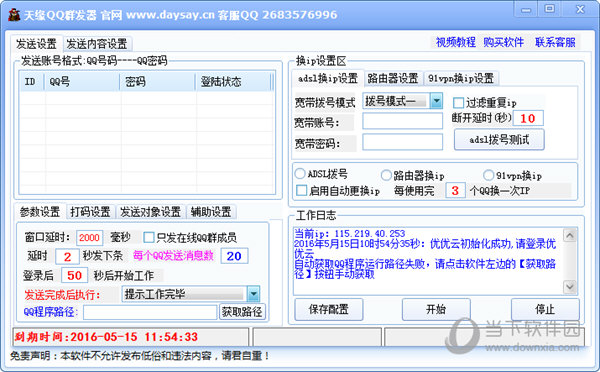This screenshot has width=600, height=372.
Task: Click down arrow of 工作日志 scrollbar
Action: pyautogui.click(x=569, y=287)
